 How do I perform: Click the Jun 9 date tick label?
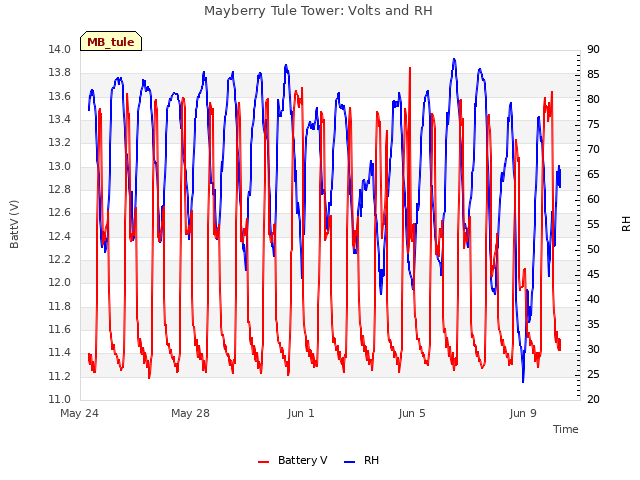(x=523, y=413)
